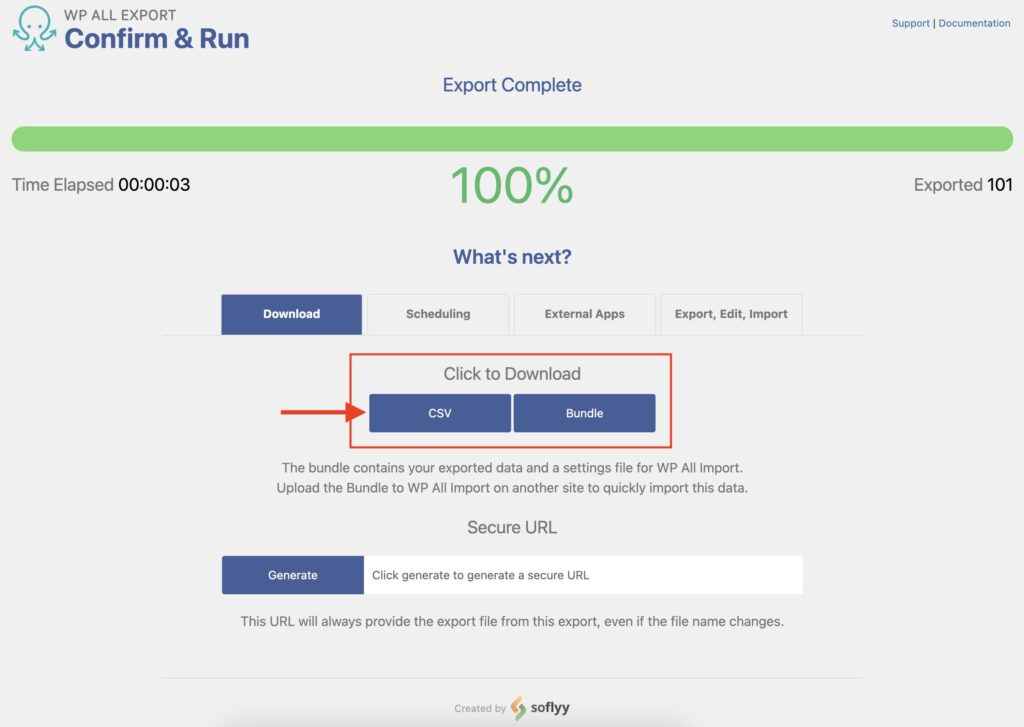Click the Export Complete heading

tap(512, 85)
